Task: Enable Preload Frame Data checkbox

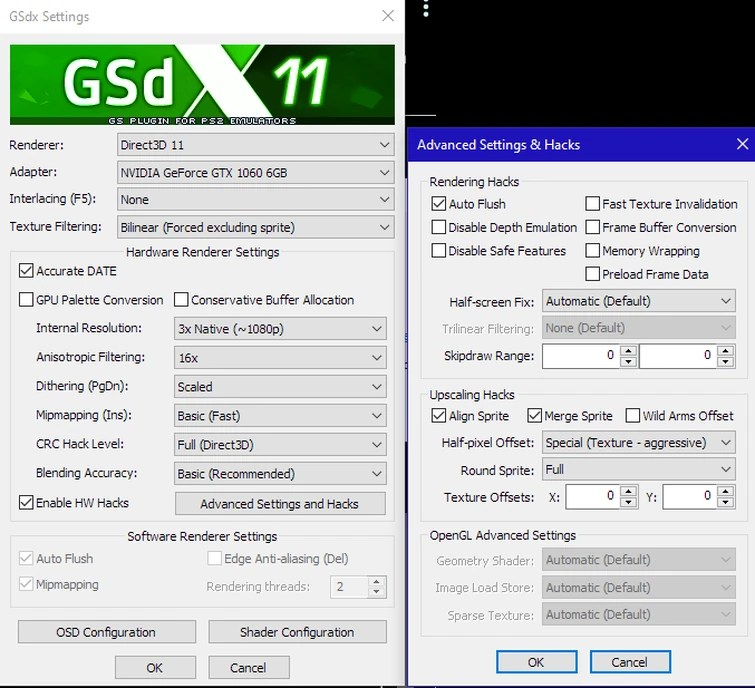Action: [x=592, y=274]
